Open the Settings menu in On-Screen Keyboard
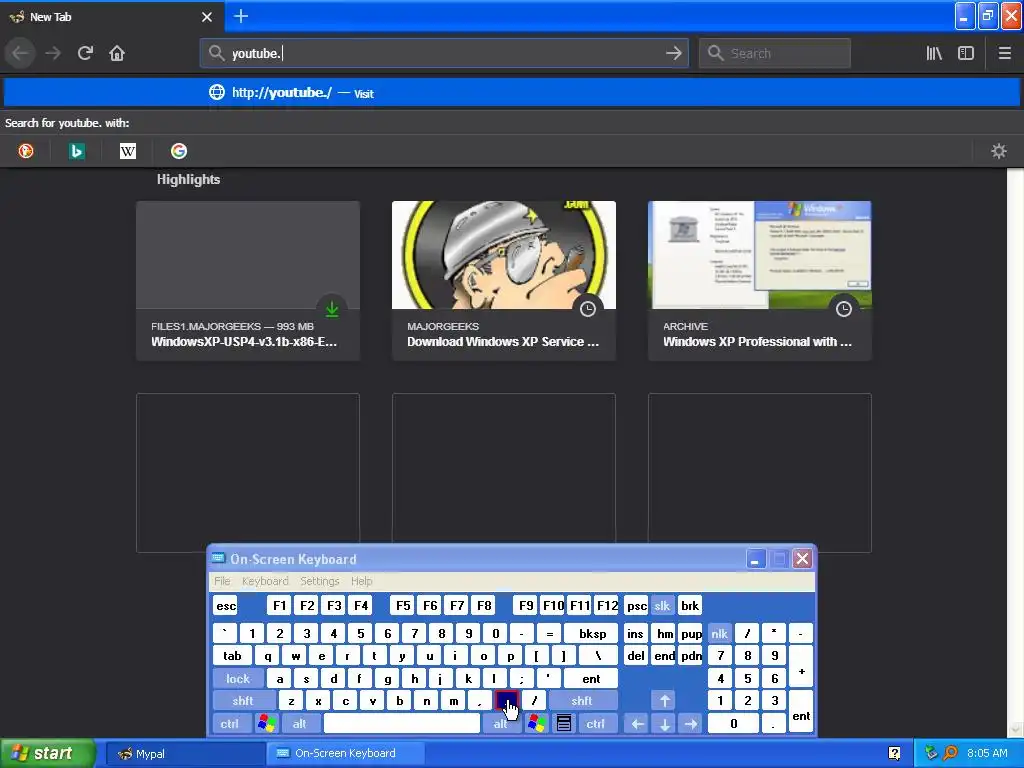 click(320, 581)
